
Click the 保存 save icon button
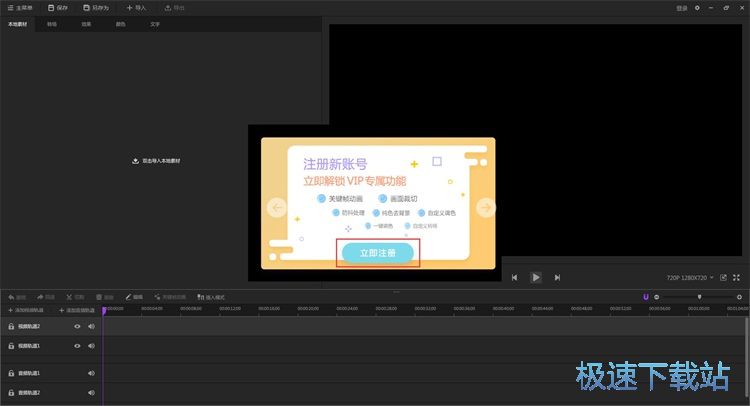pyautogui.click(x=58, y=7)
